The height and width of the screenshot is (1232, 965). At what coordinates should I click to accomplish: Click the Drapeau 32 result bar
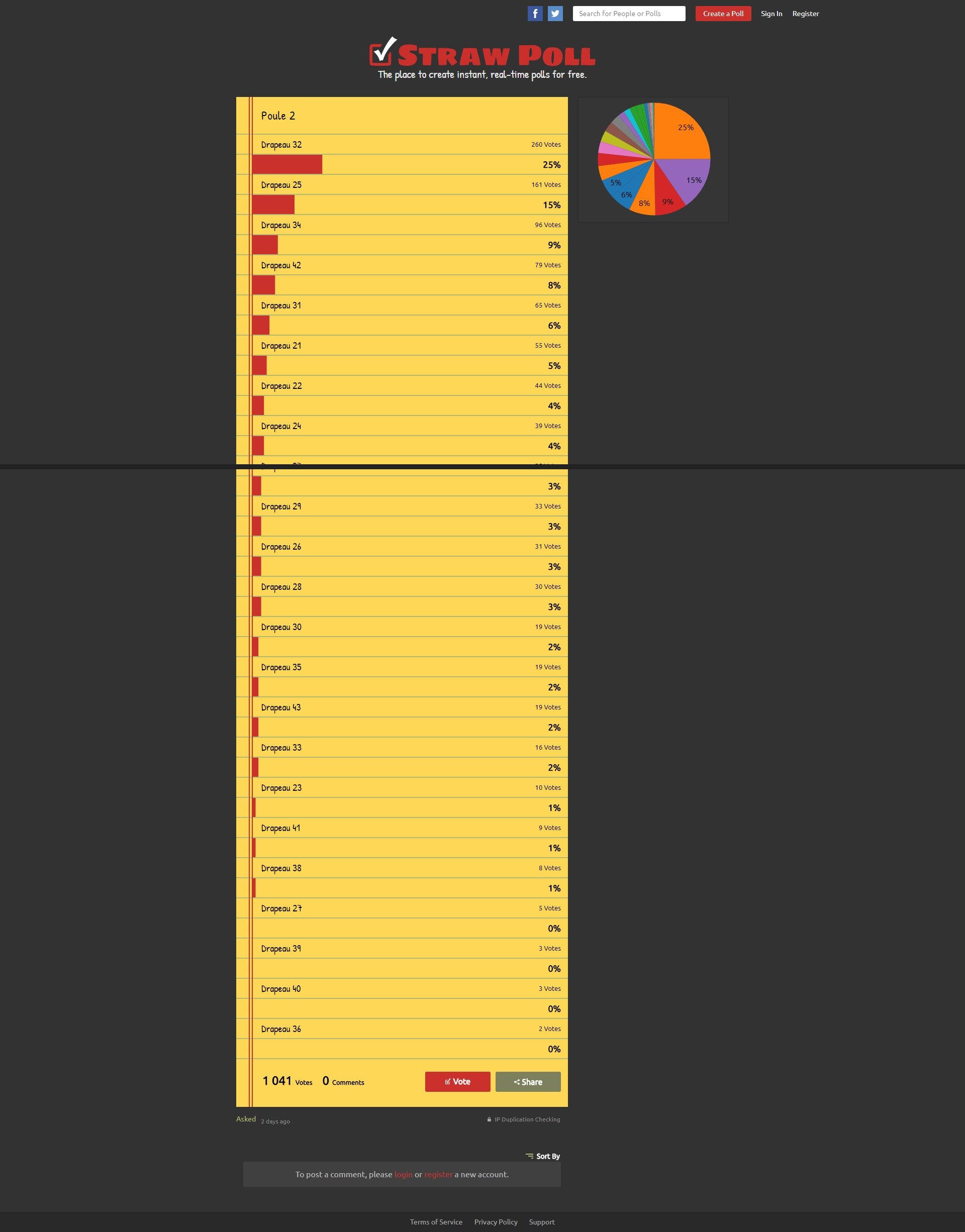pos(287,164)
